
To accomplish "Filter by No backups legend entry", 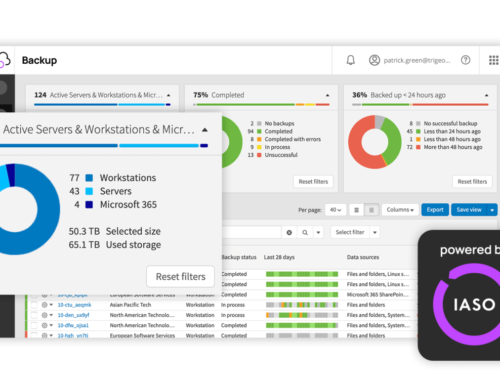I will [279, 123].
